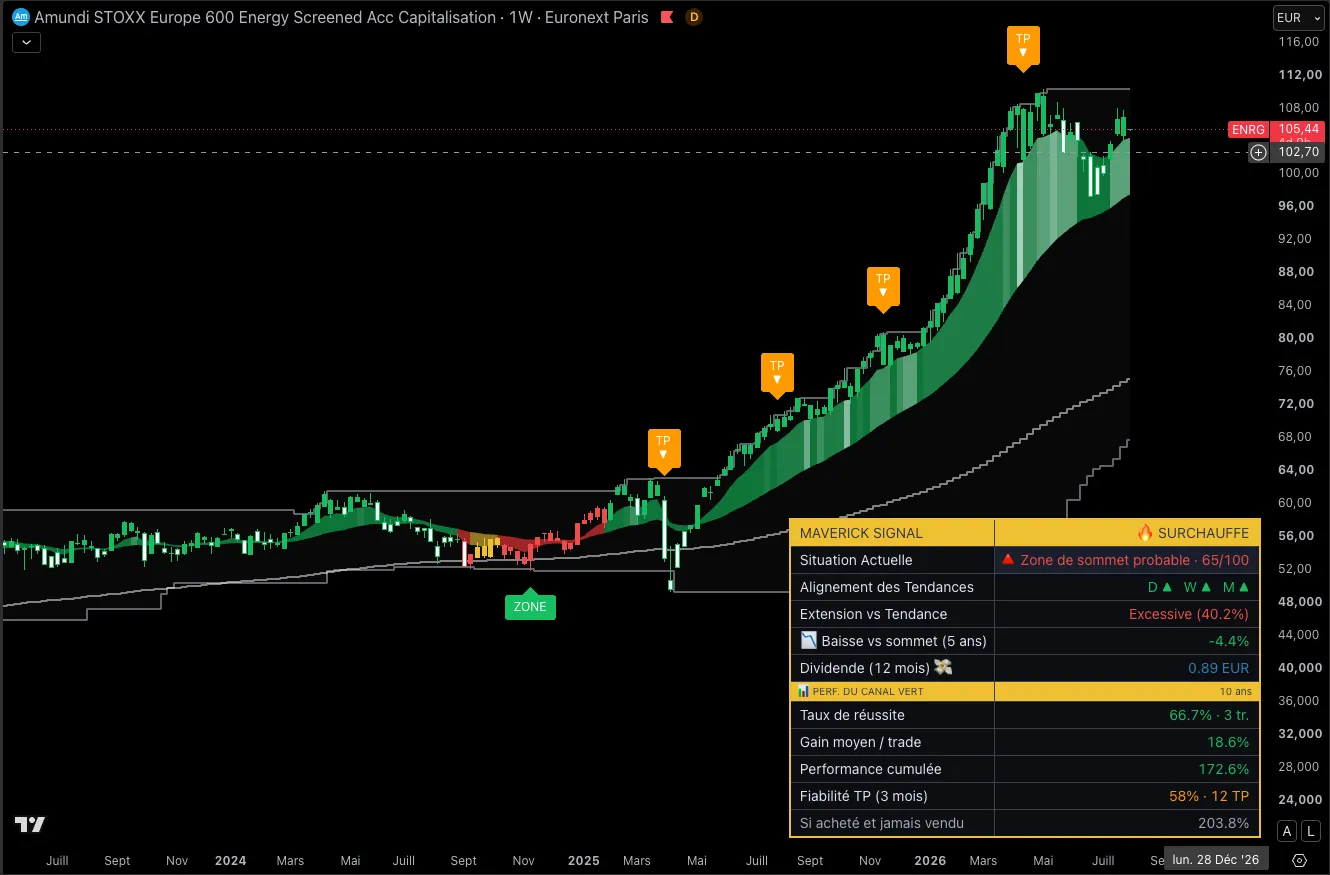The height and width of the screenshot is (875, 1330).
Task: Click the Zone de sommet probable · 65/100 value
Action: (1125, 560)
